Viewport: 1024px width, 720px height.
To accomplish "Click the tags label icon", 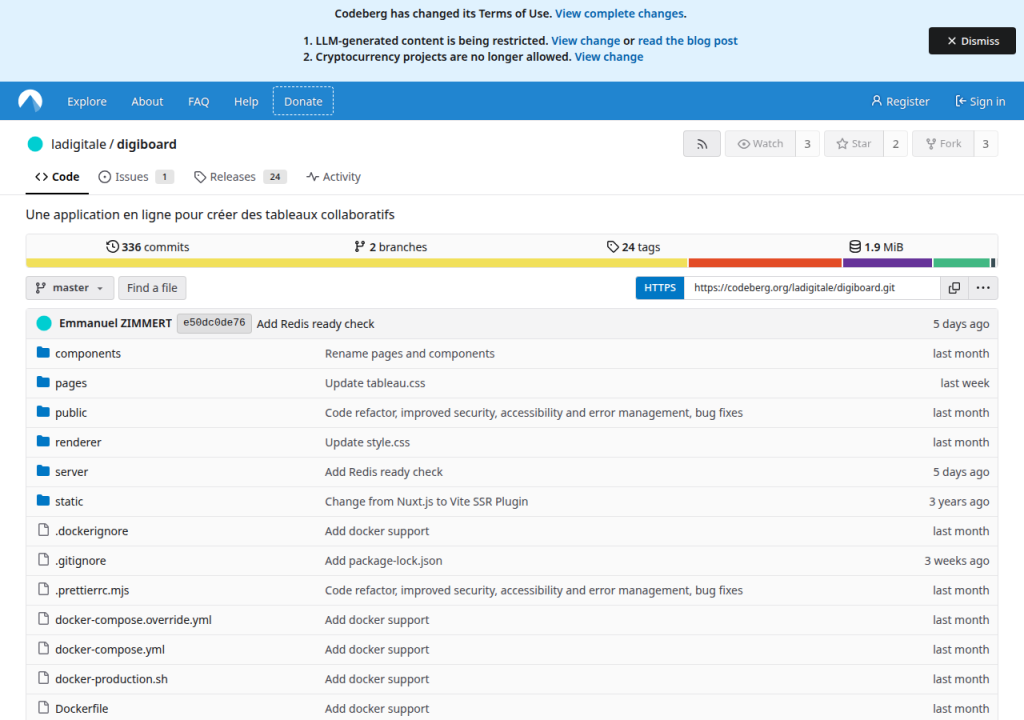I will coord(612,246).
